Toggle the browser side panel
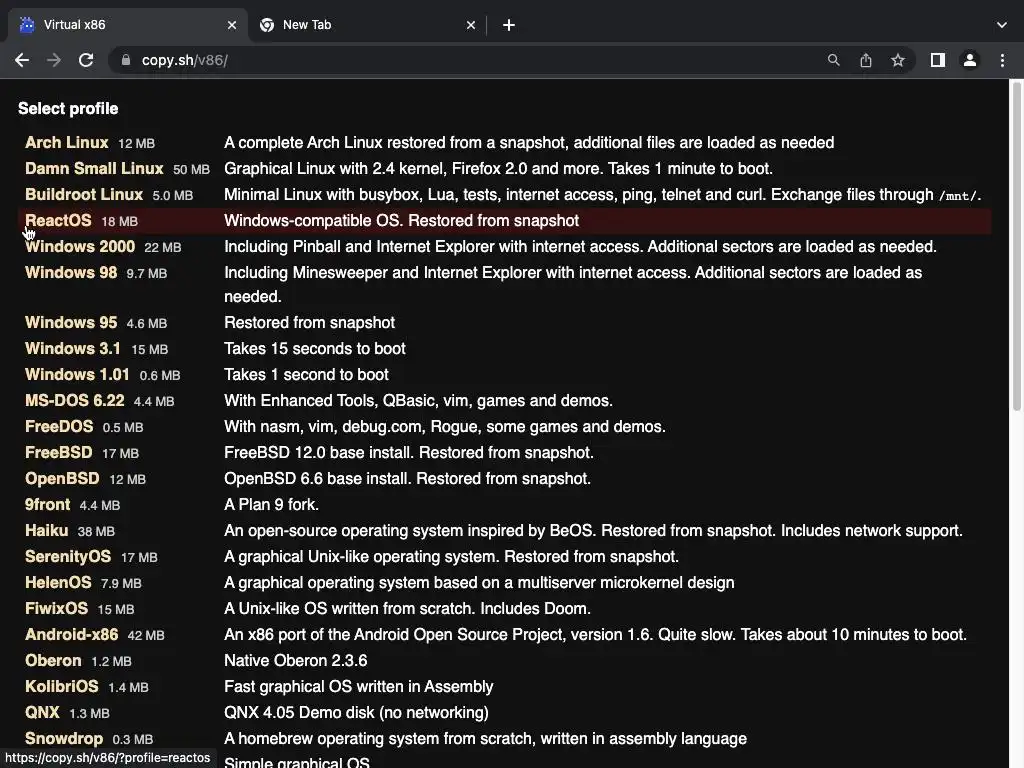 click(x=937, y=60)
